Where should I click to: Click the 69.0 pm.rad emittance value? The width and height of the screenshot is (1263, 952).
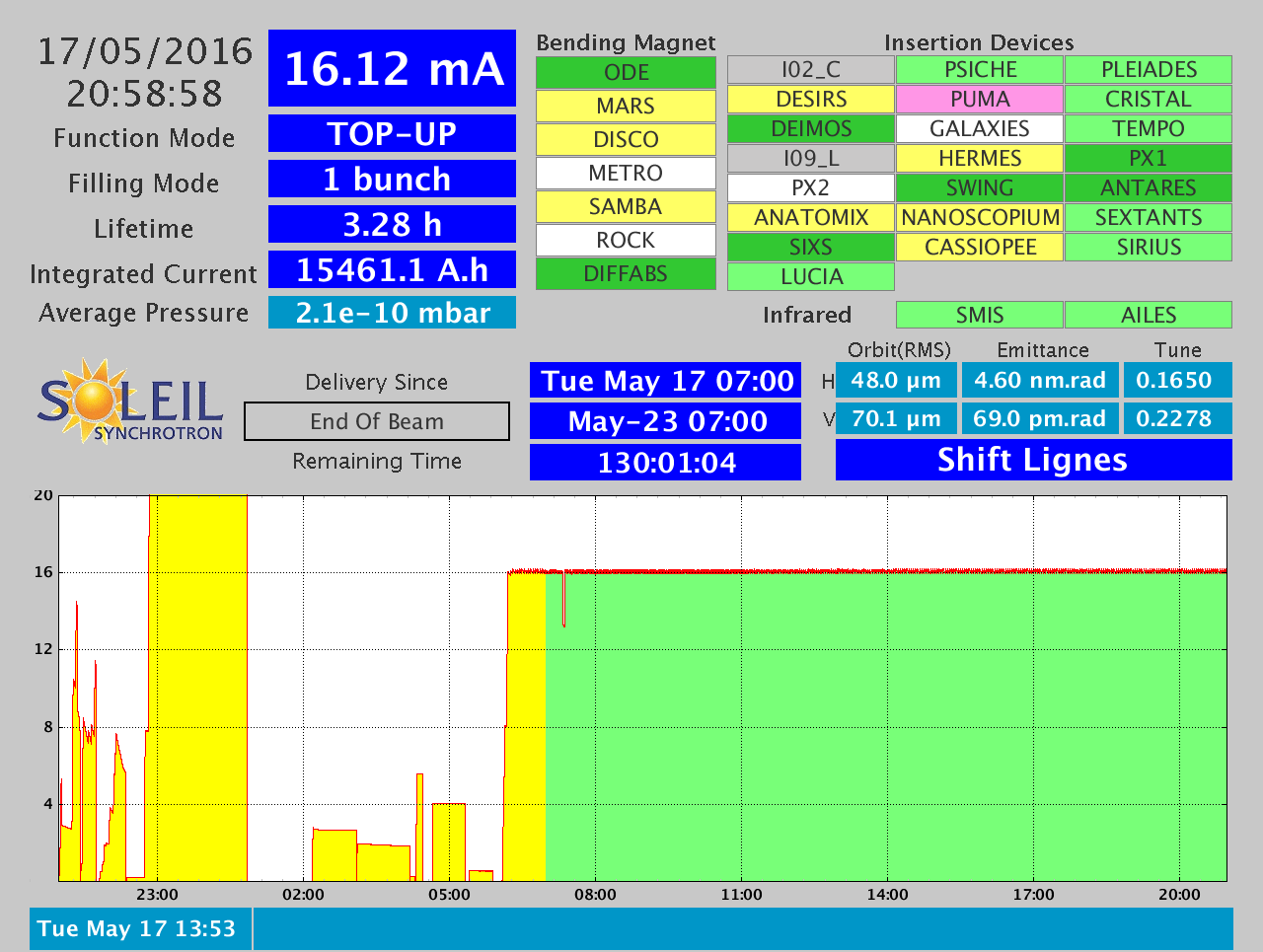(1040, 418)
